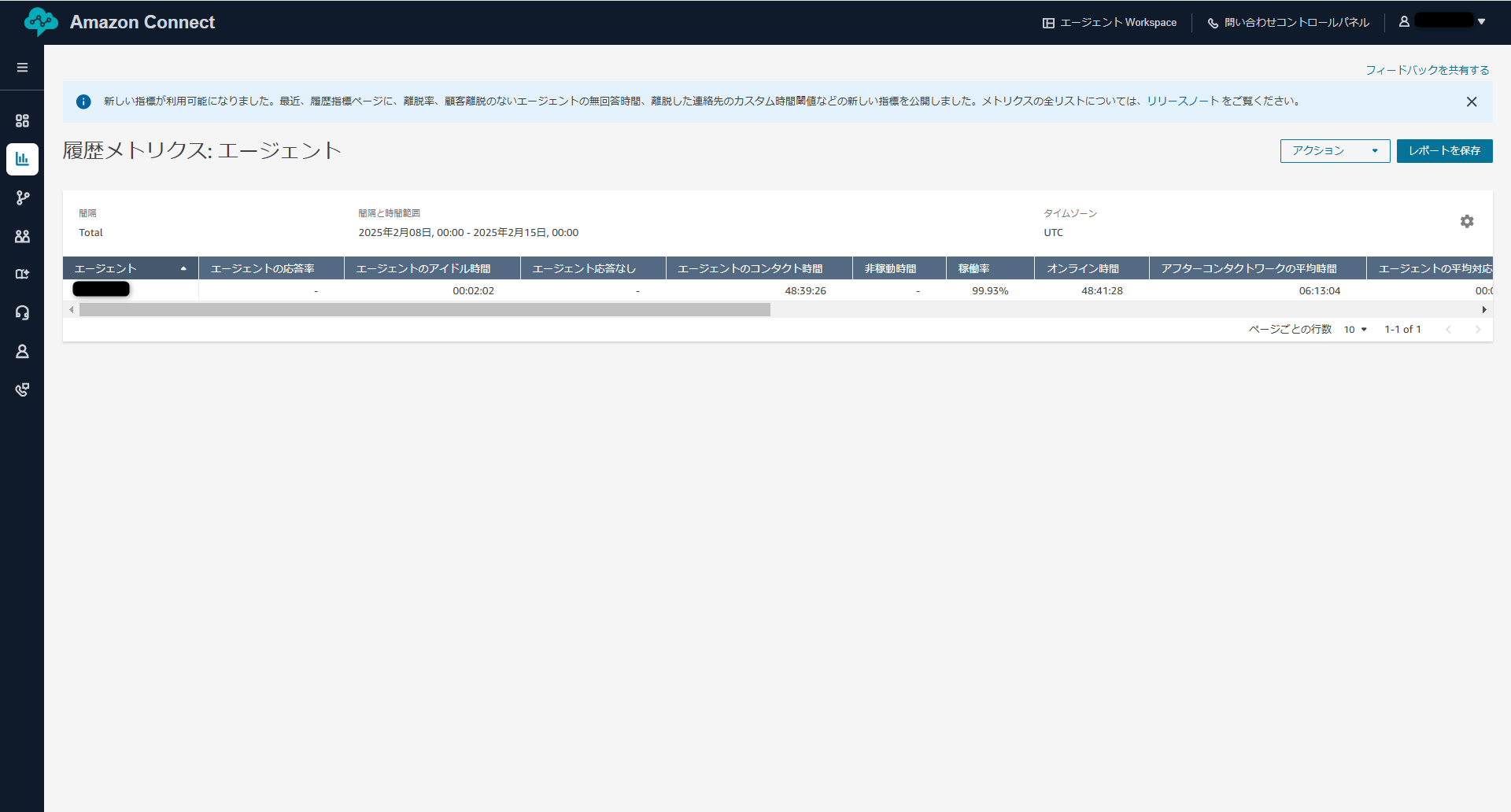
Task: Expand the アクション dropdown
Action: (x=1334, y=151)
